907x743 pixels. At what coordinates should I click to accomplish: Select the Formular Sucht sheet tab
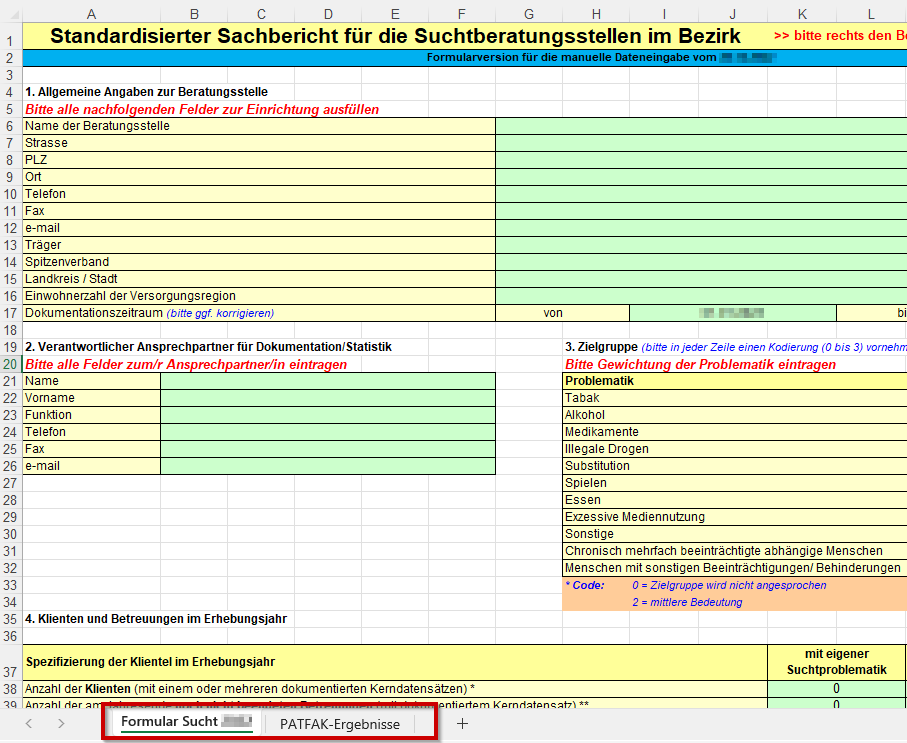click(184, 722)
